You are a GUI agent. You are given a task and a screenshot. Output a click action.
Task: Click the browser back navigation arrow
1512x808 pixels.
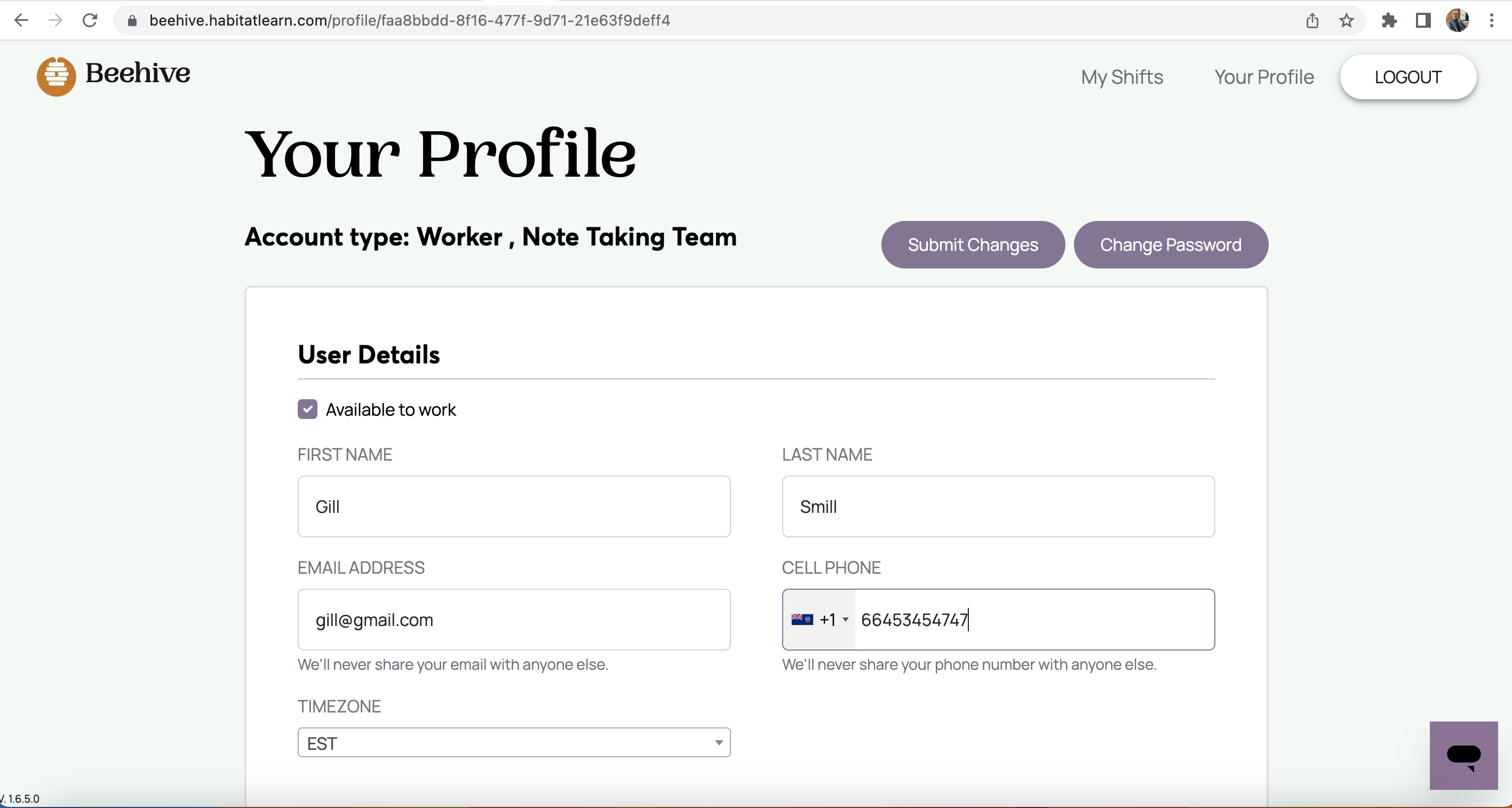pyautogui.click(x=21, y=20)
